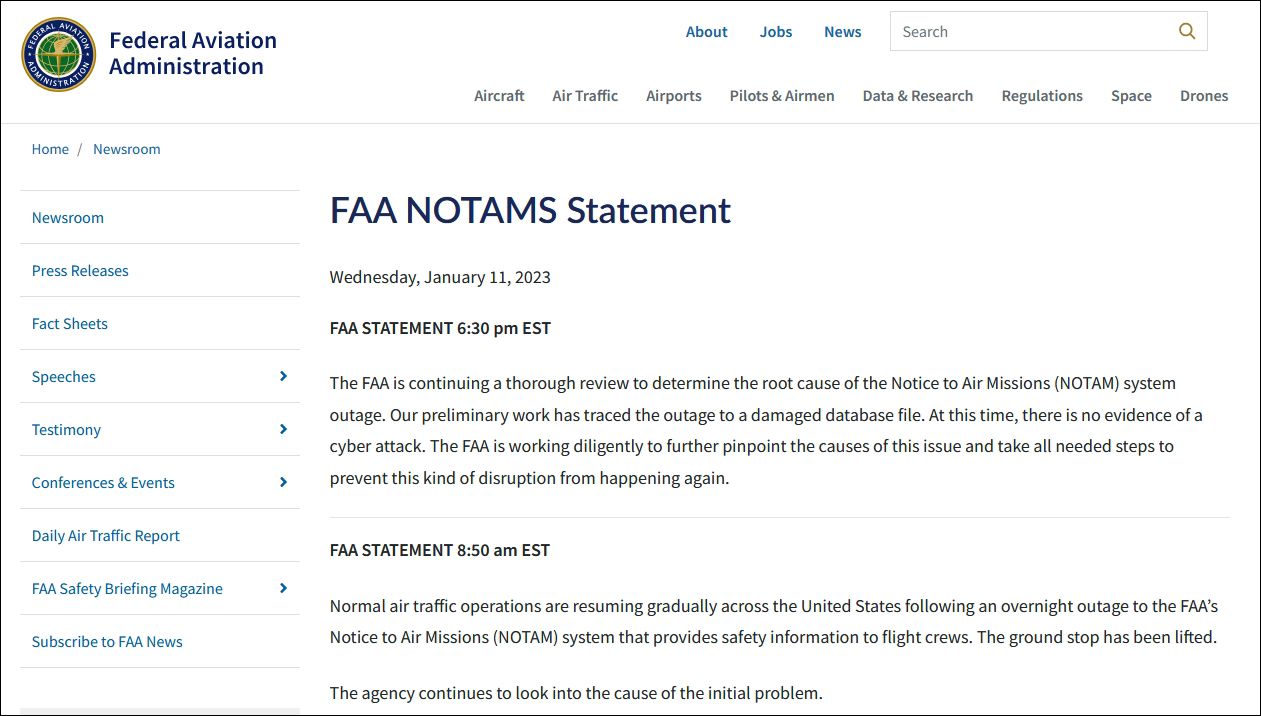Click the Search input field
Screen dimensions: 1261x716
pyautogui.click(x=1030, y=31)
